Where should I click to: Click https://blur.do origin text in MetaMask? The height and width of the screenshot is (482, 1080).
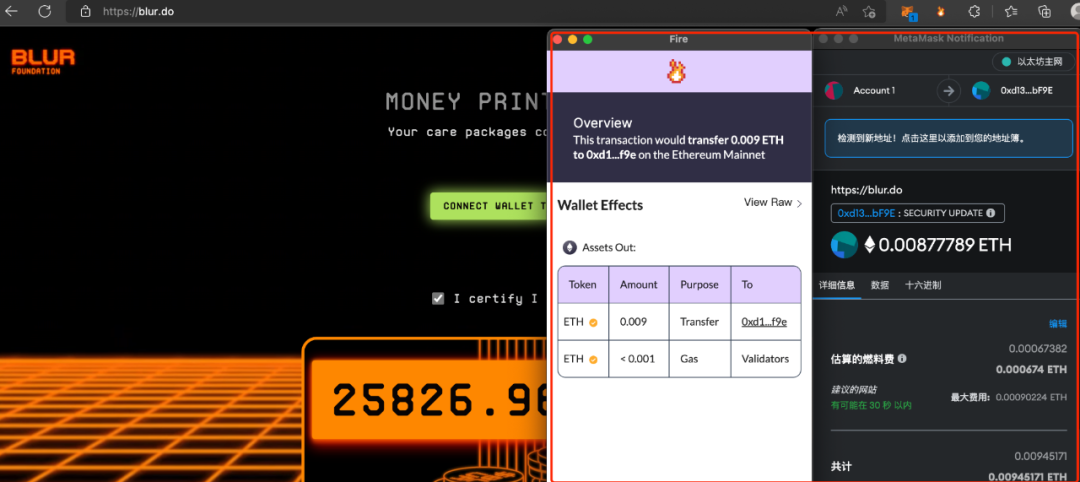pos(866,189)
